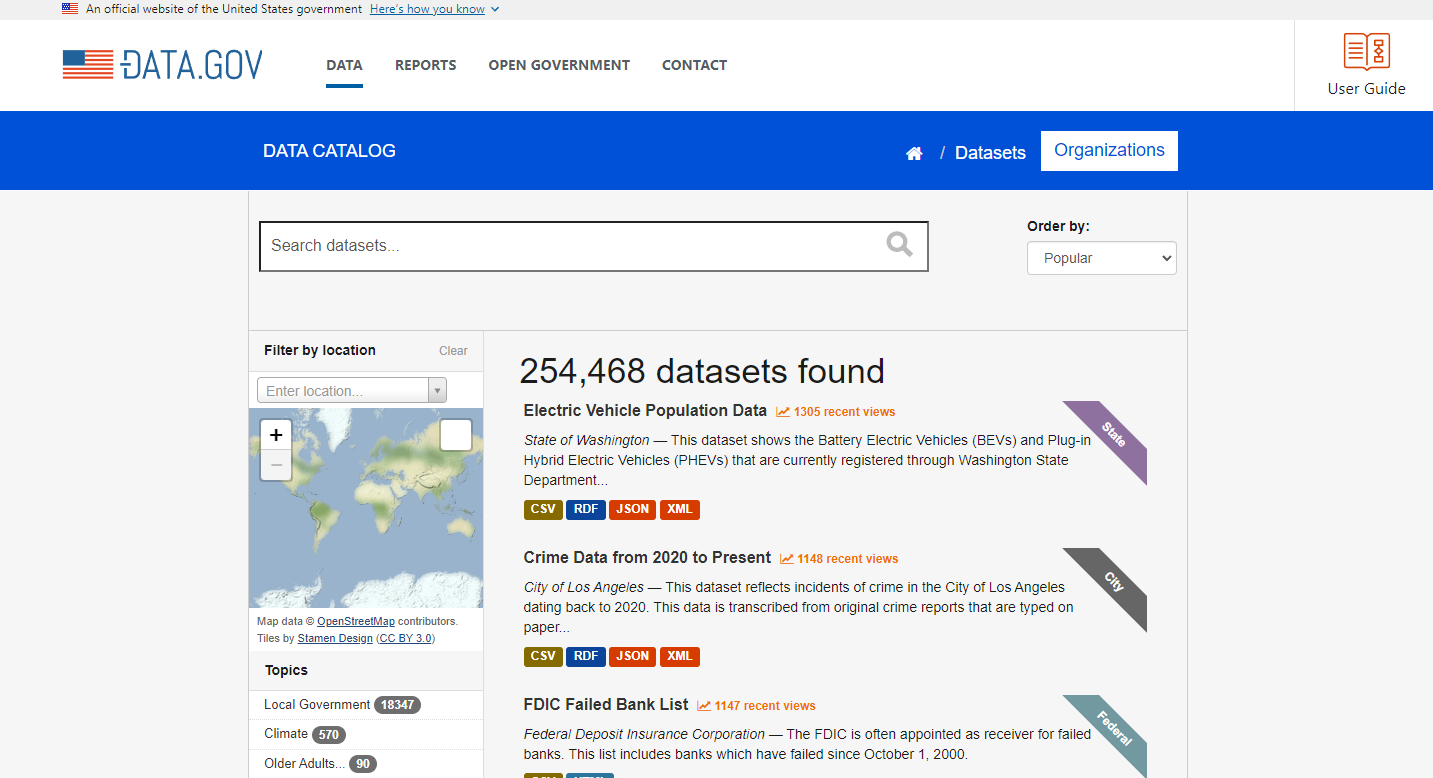1433x778 pixels.
Task: Click "1147 recent views" text
Action: [765, 706]
